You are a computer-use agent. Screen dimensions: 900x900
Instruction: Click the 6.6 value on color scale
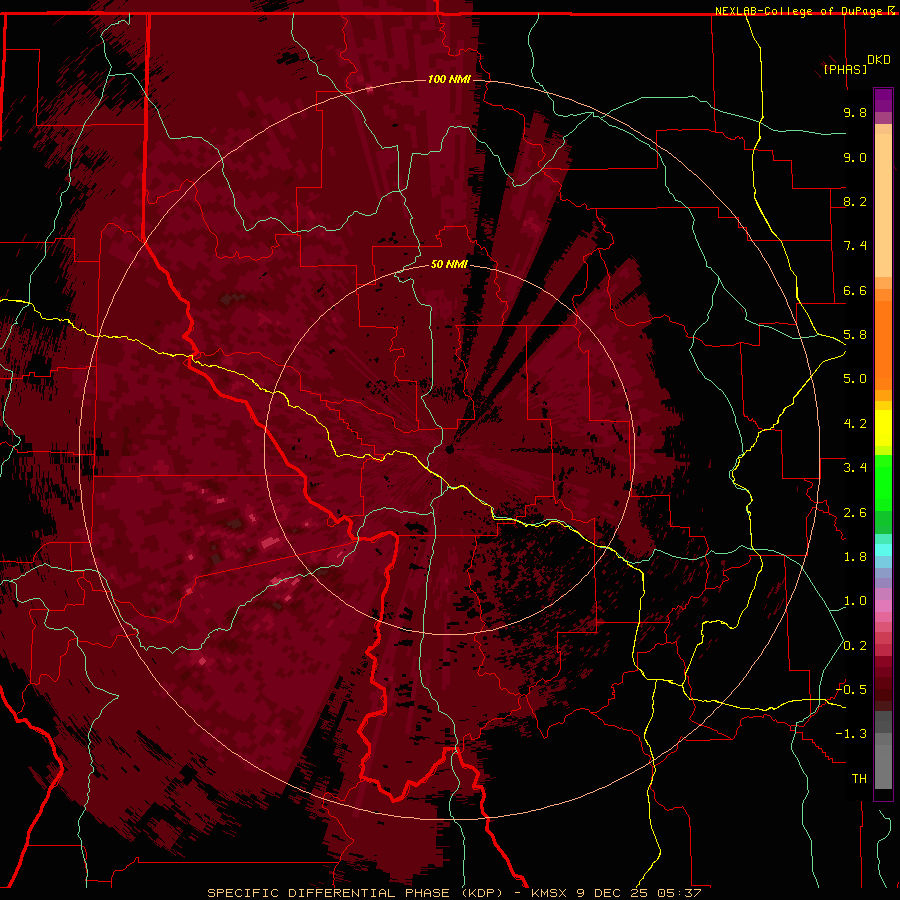click(x=855, y=290)
